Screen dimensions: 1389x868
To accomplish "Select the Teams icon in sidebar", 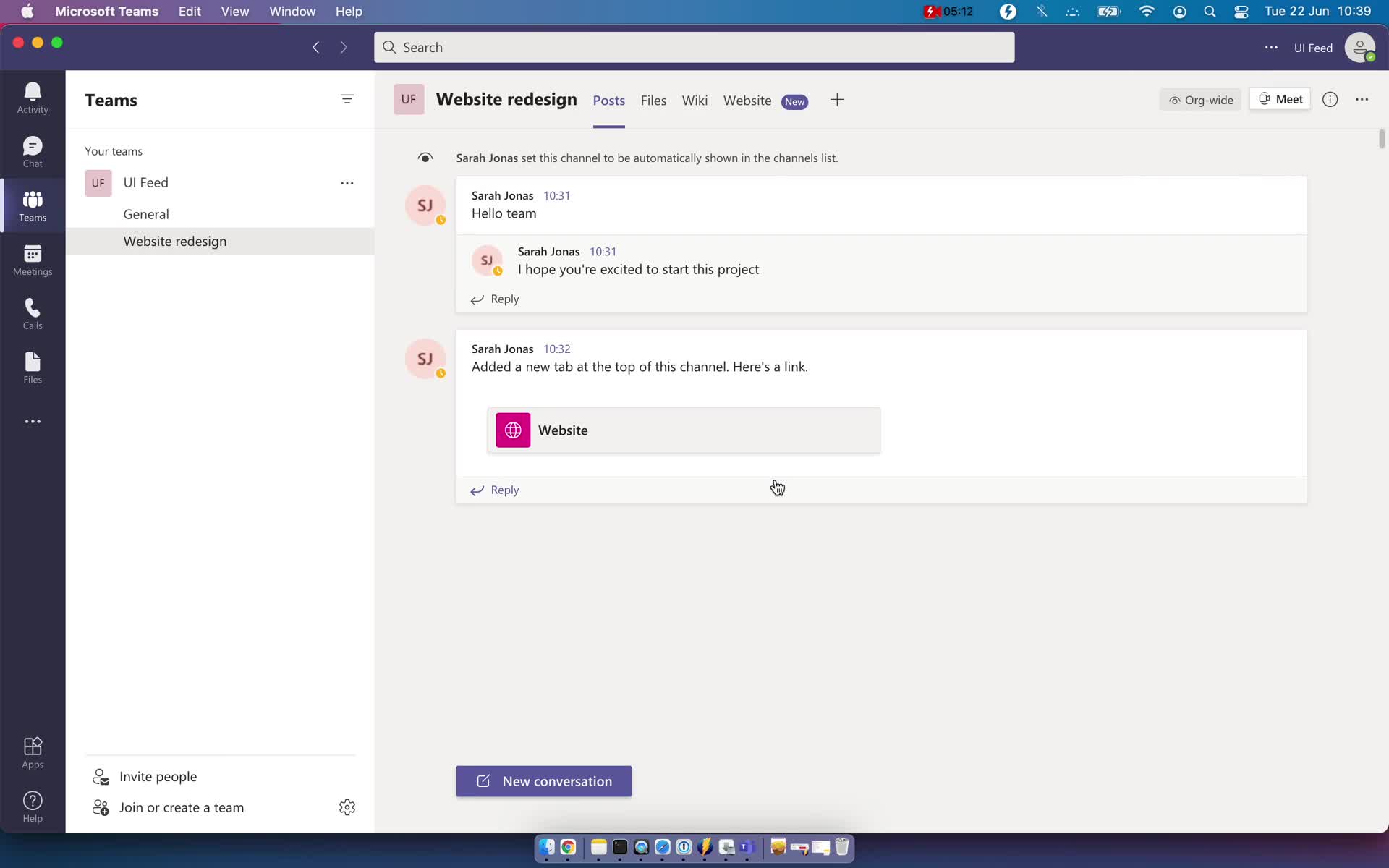I will 32,207.
